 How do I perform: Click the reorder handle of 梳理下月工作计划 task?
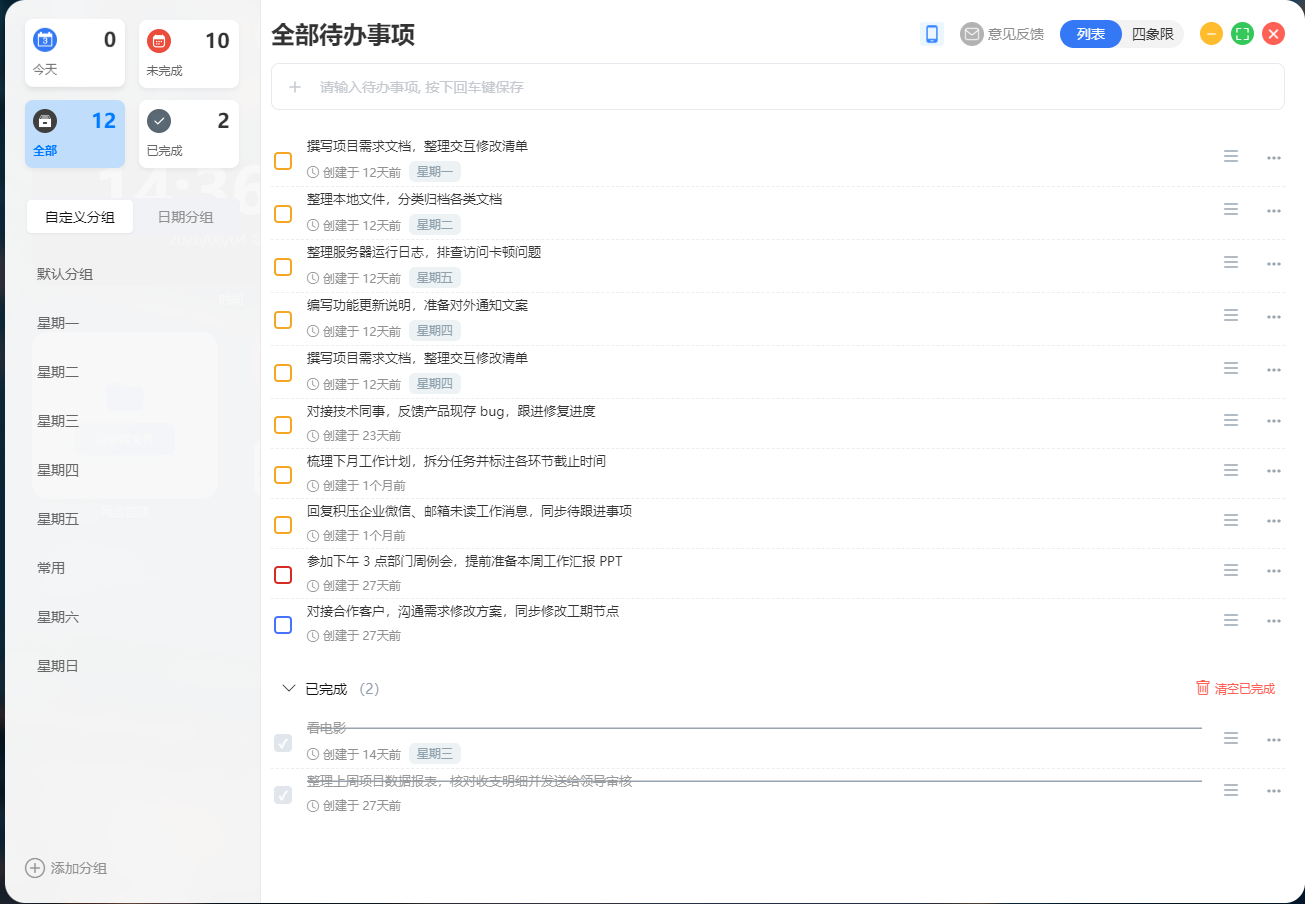pyautogui.click(x=1231, y=470)
